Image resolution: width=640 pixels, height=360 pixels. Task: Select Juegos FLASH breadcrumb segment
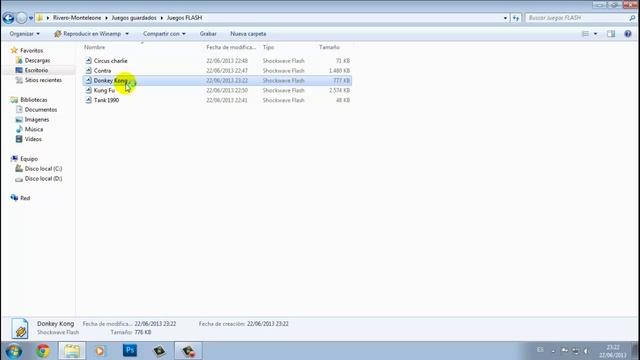[184, 18]
